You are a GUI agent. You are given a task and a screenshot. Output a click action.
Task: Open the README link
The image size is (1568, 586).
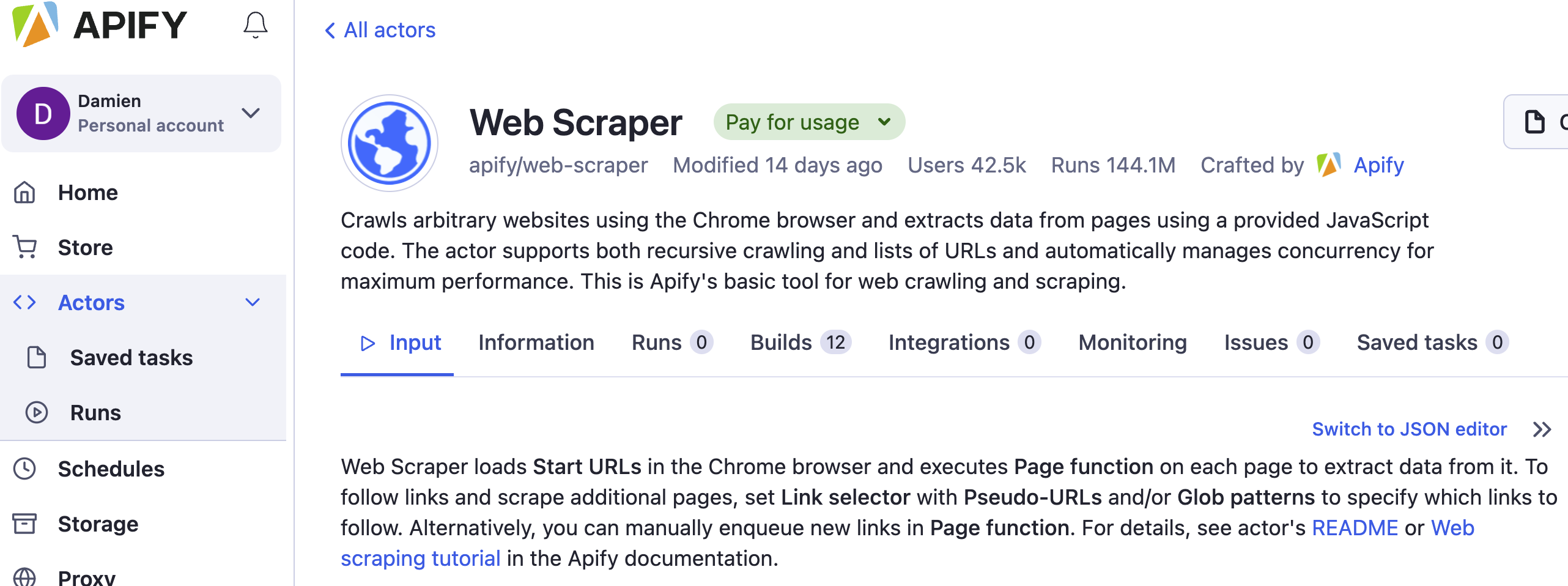1355,528
